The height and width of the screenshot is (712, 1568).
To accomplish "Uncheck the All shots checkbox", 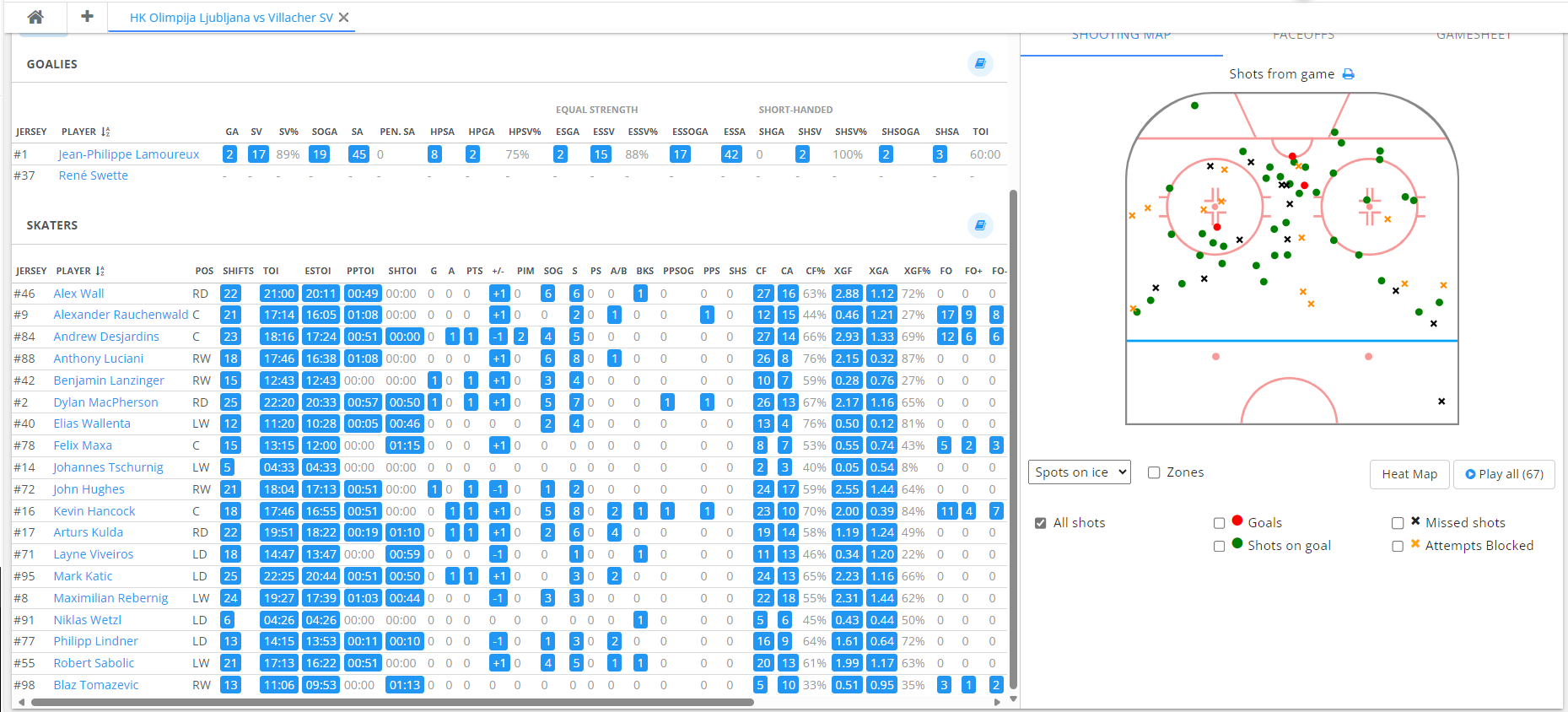I will tap(1041, 523).
